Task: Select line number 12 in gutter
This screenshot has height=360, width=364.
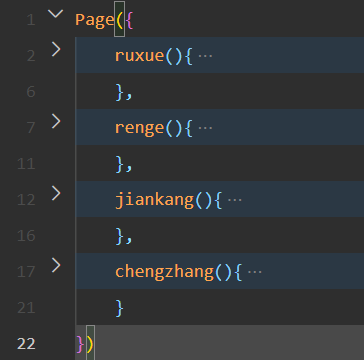Action: coord(26,200)
